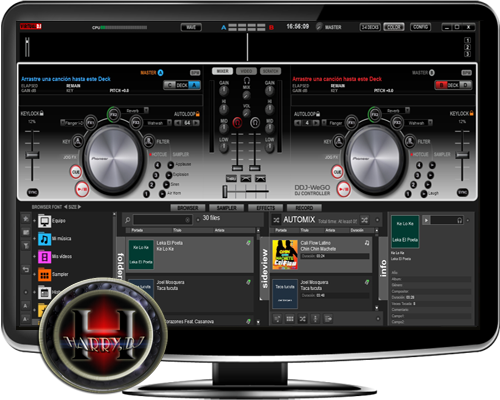Open the Reverb effect dropdown on left deck

pos(146,110)
